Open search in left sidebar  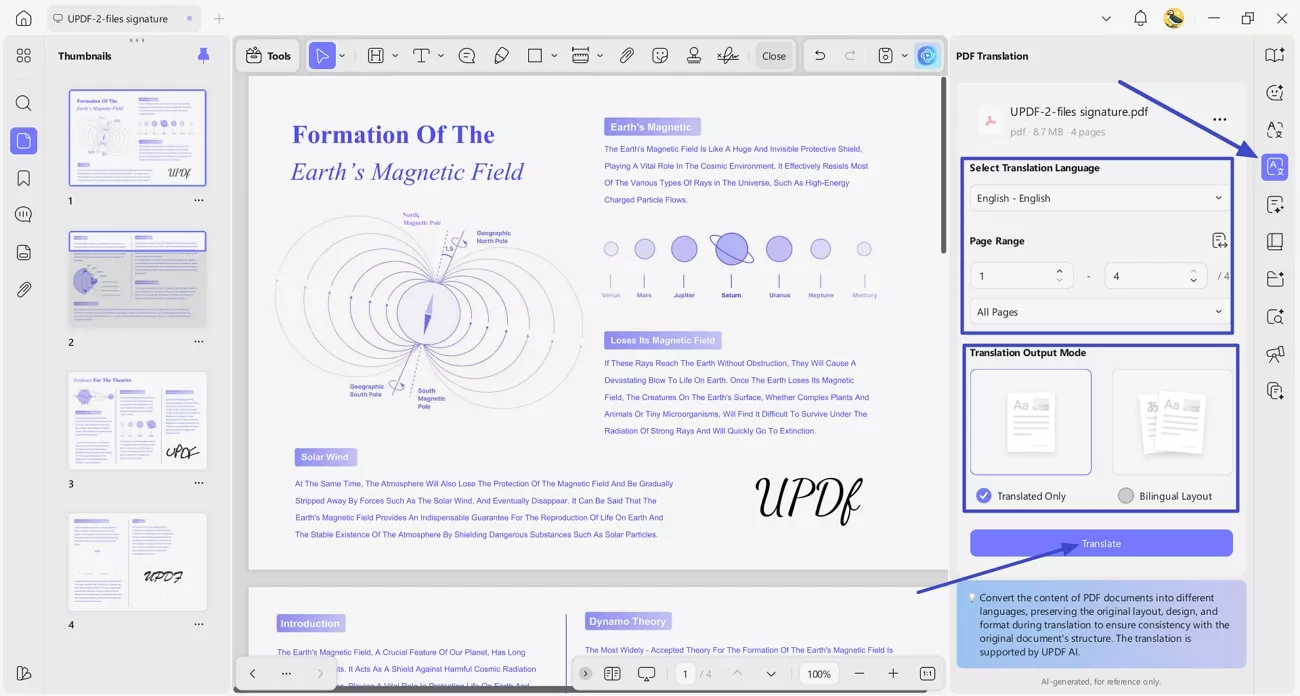(24, 103)
